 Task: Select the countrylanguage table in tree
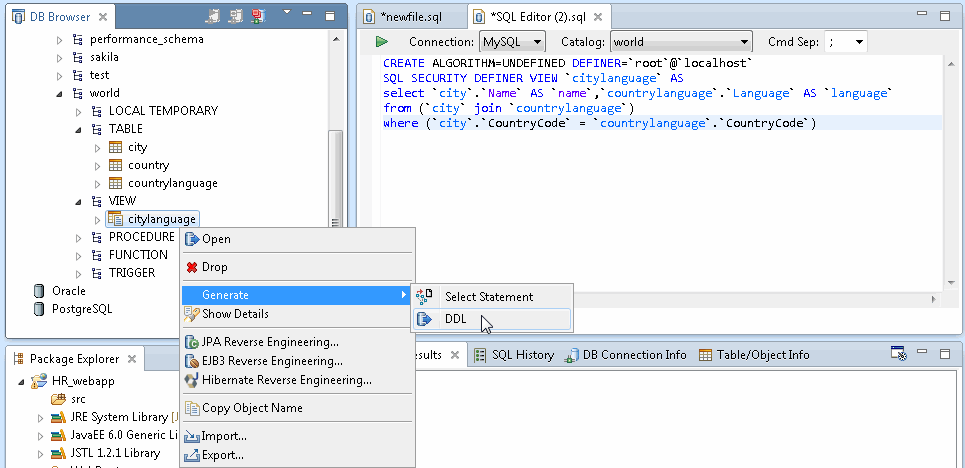pyautogui.click(x=172, y=183)
